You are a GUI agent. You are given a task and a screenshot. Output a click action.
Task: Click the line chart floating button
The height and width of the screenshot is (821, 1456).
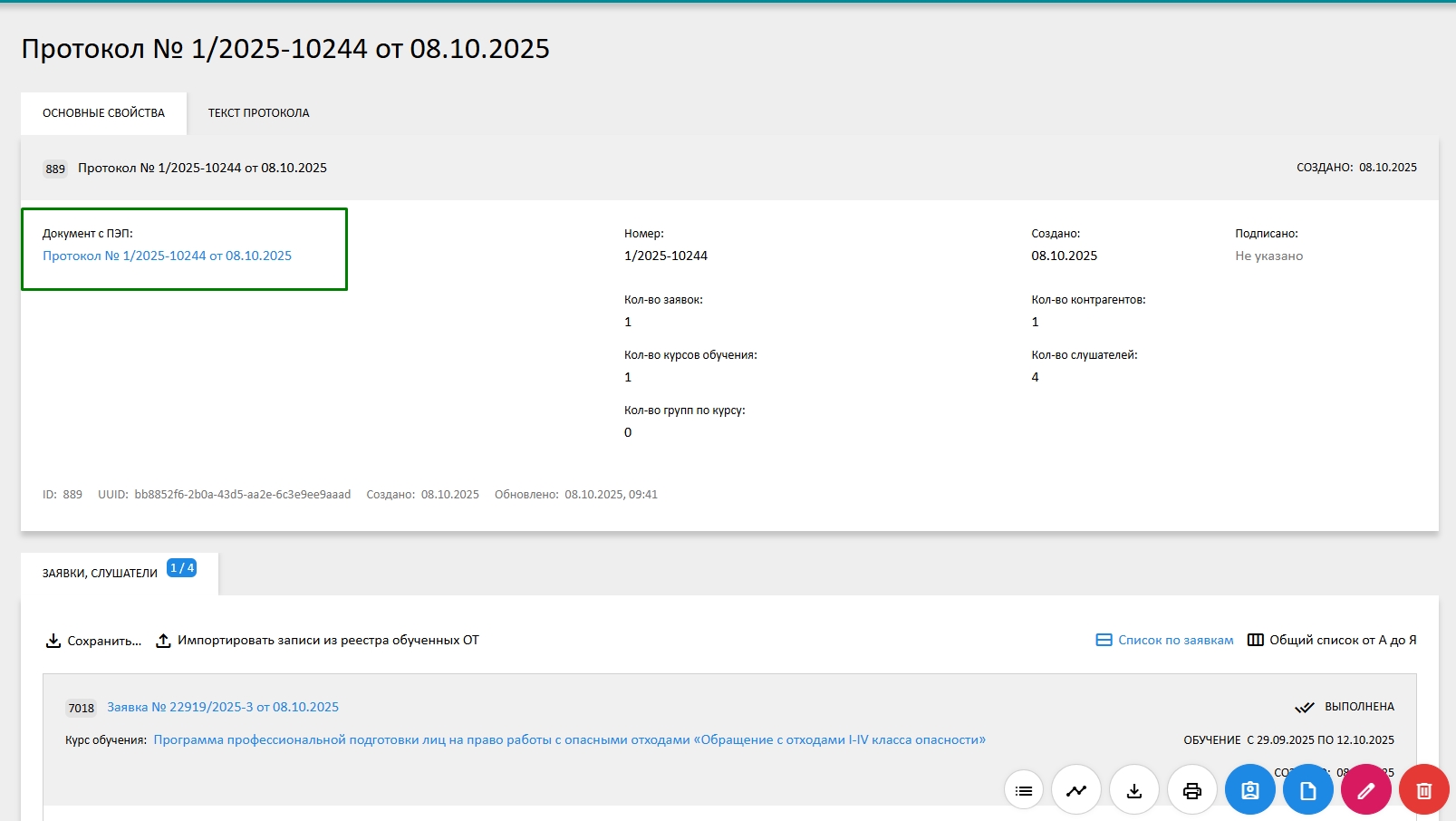coord(1076,790)
